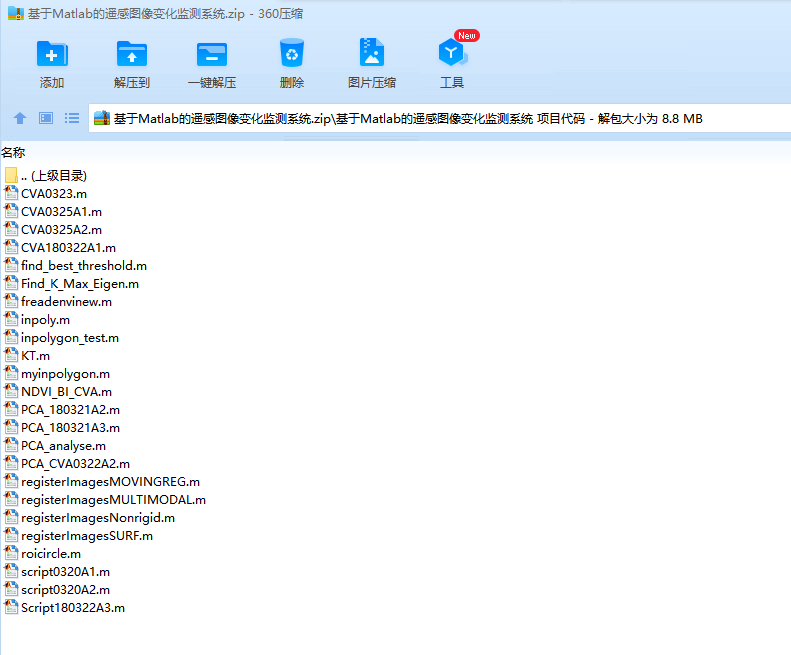Image resolution: width=791 pixels, height=655 pixels.
Task: Click the file icon beside CVA180322A1.m
Action: tap(11, 247)
